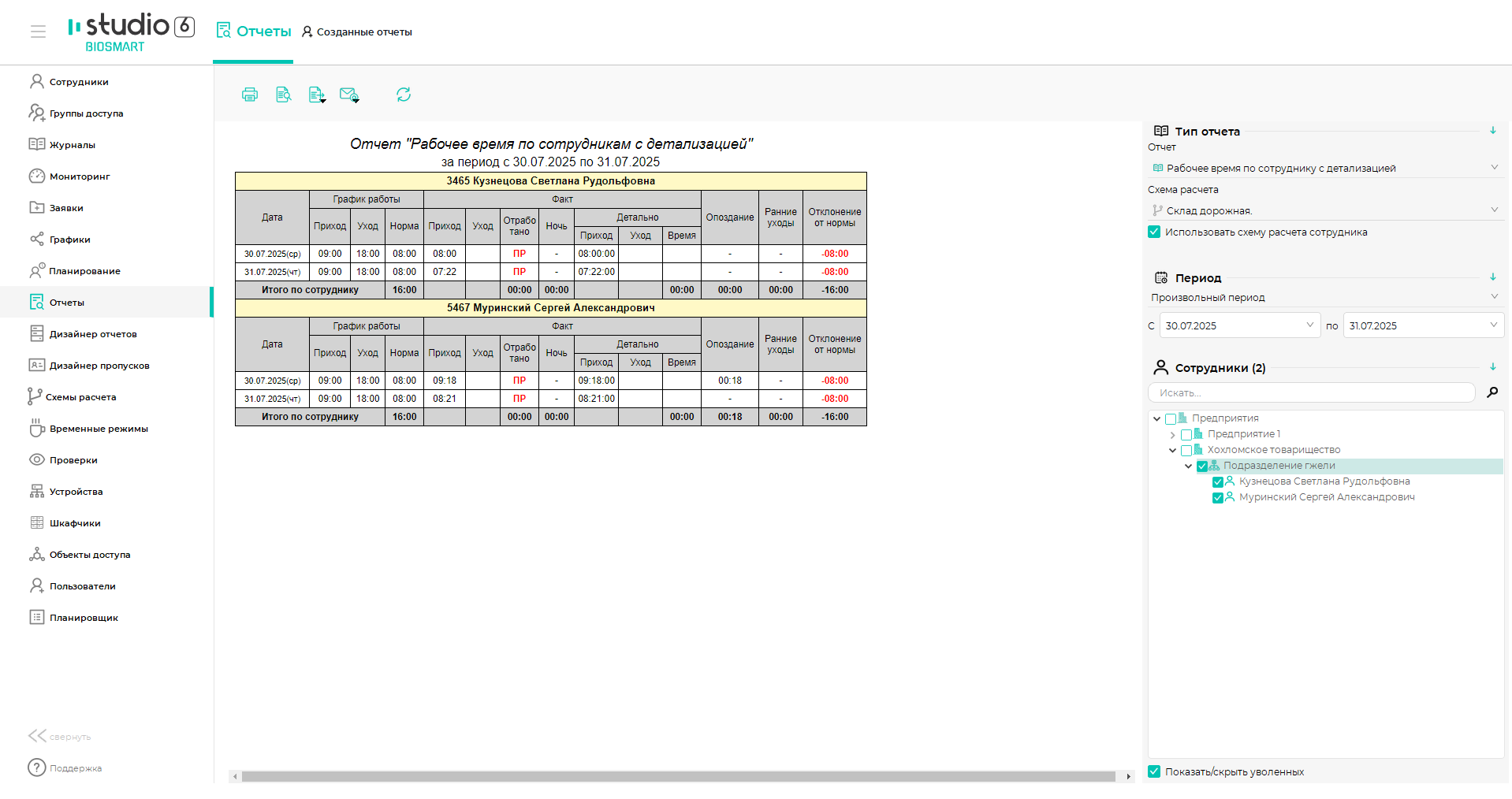Switch to Созданные отчеты tab
Image resolution: width=1512 pixels, height=799 pixels.
click(357, 32)
